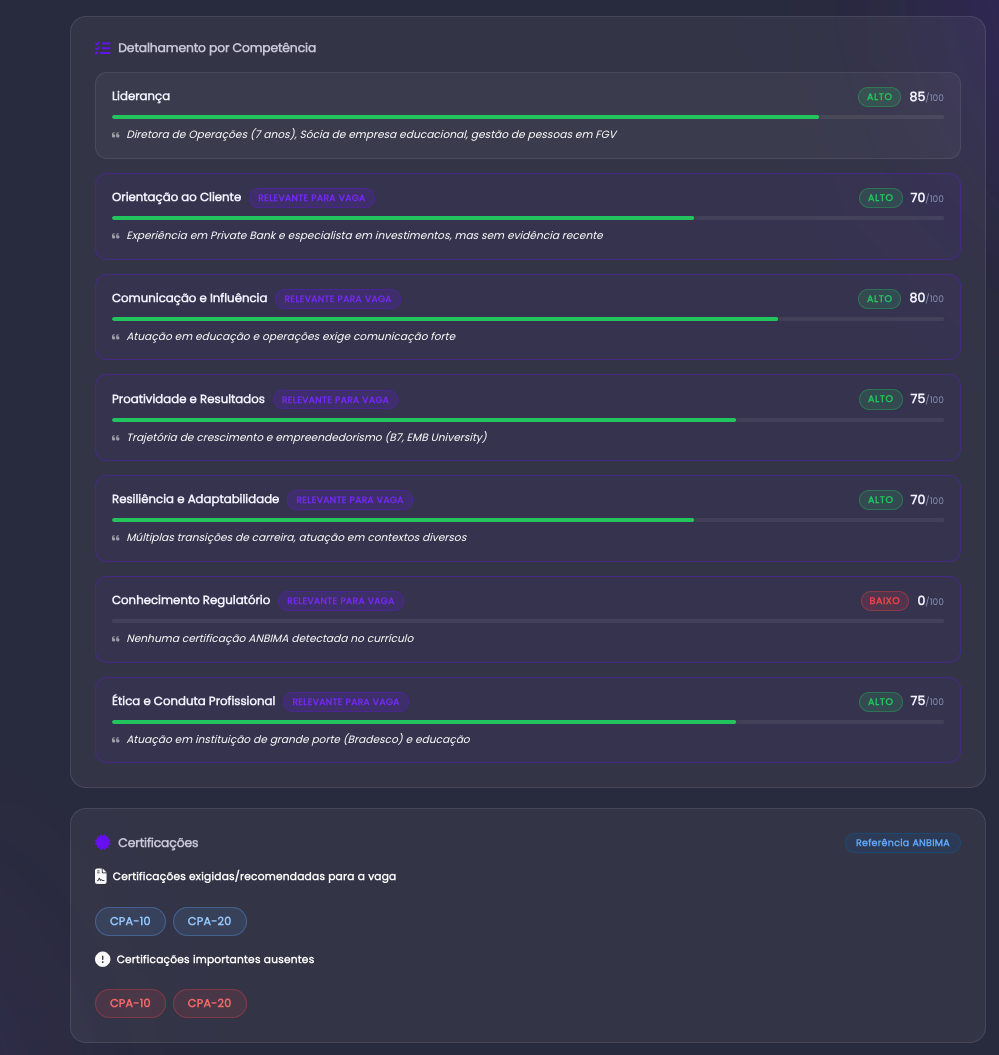
Task: Click the ALTO badge on Proatividade e Resultados
Action: 880,399
